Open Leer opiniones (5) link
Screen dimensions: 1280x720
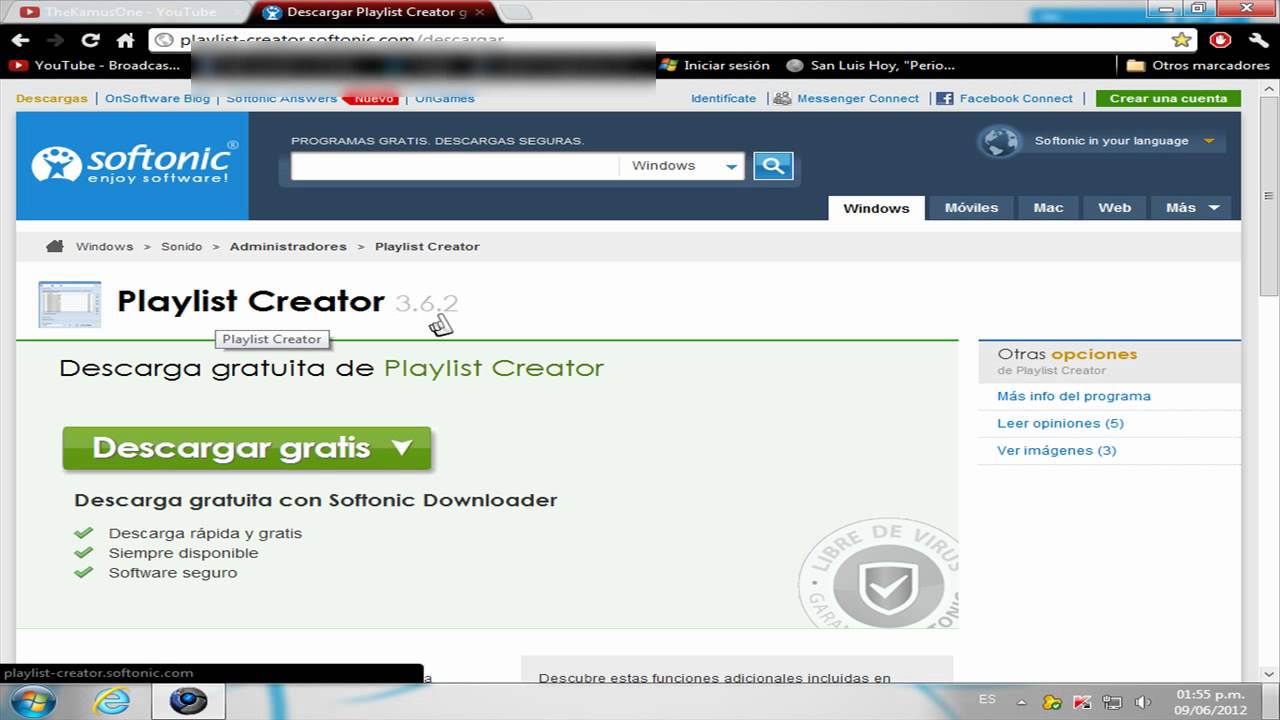[1060, 423]
